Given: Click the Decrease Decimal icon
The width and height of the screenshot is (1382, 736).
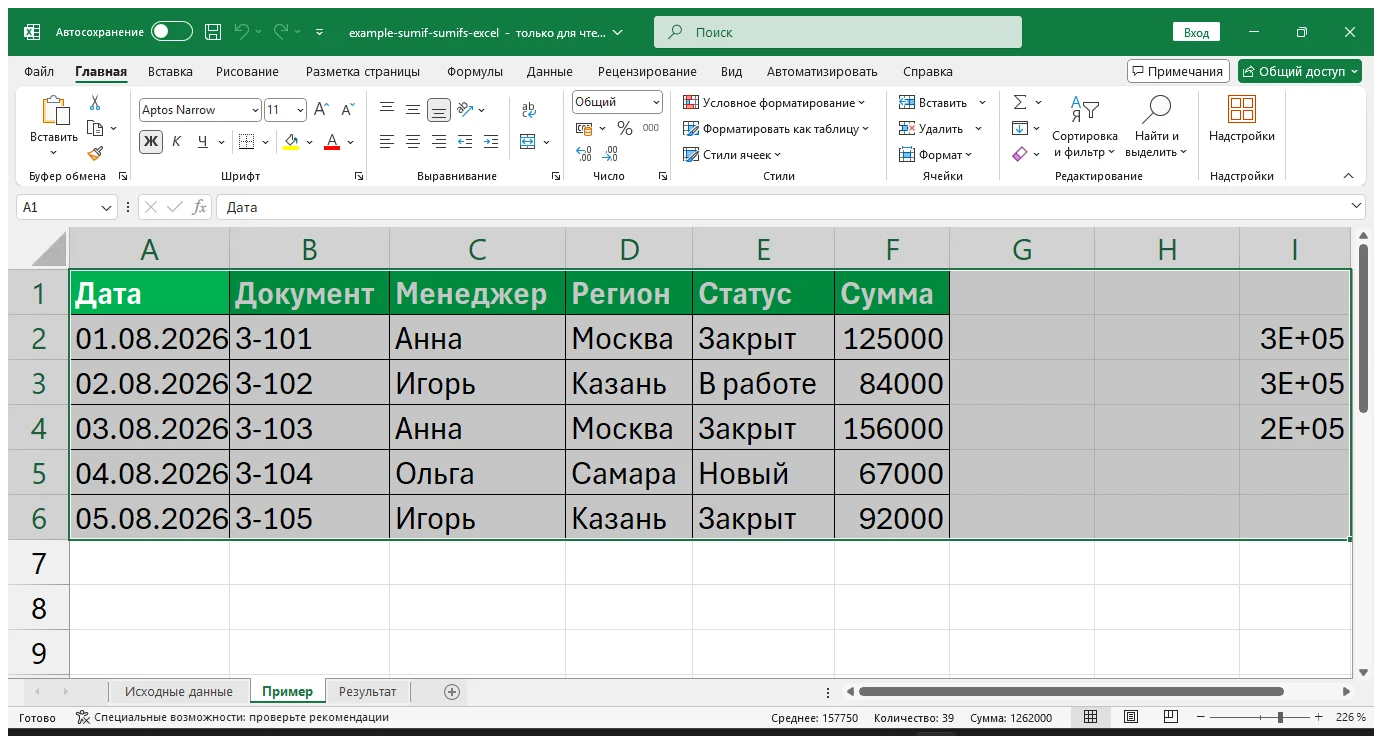Looking at the screenshot, I should pyautogui.click(x=612, y=154).
